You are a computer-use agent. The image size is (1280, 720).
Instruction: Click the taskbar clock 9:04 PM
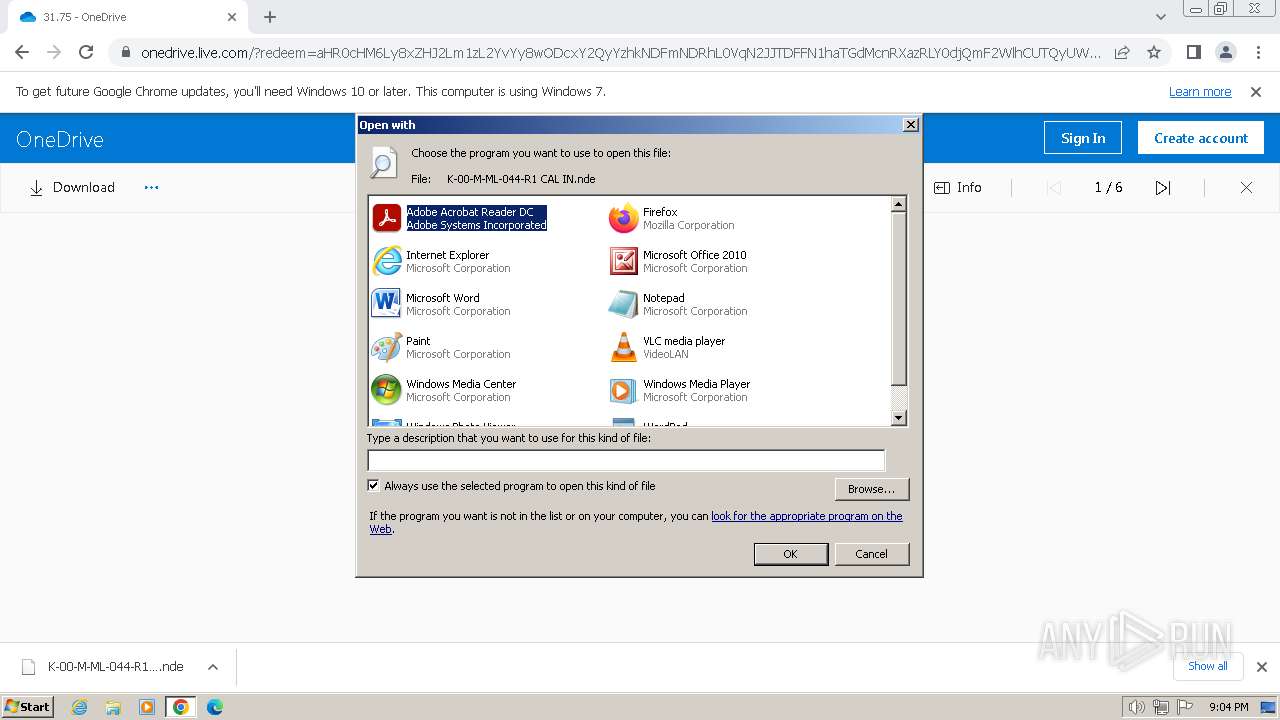pyautogui.click(x=1229, y=707)
